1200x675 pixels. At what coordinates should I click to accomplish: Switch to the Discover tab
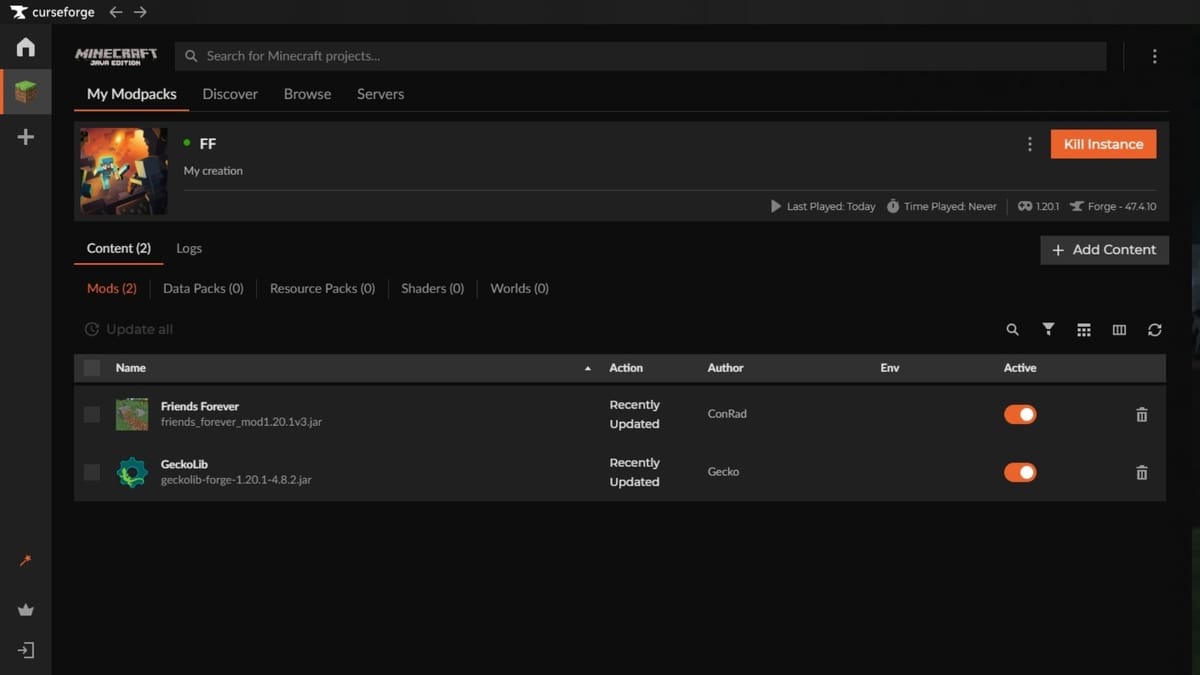[x=230, y=94]
